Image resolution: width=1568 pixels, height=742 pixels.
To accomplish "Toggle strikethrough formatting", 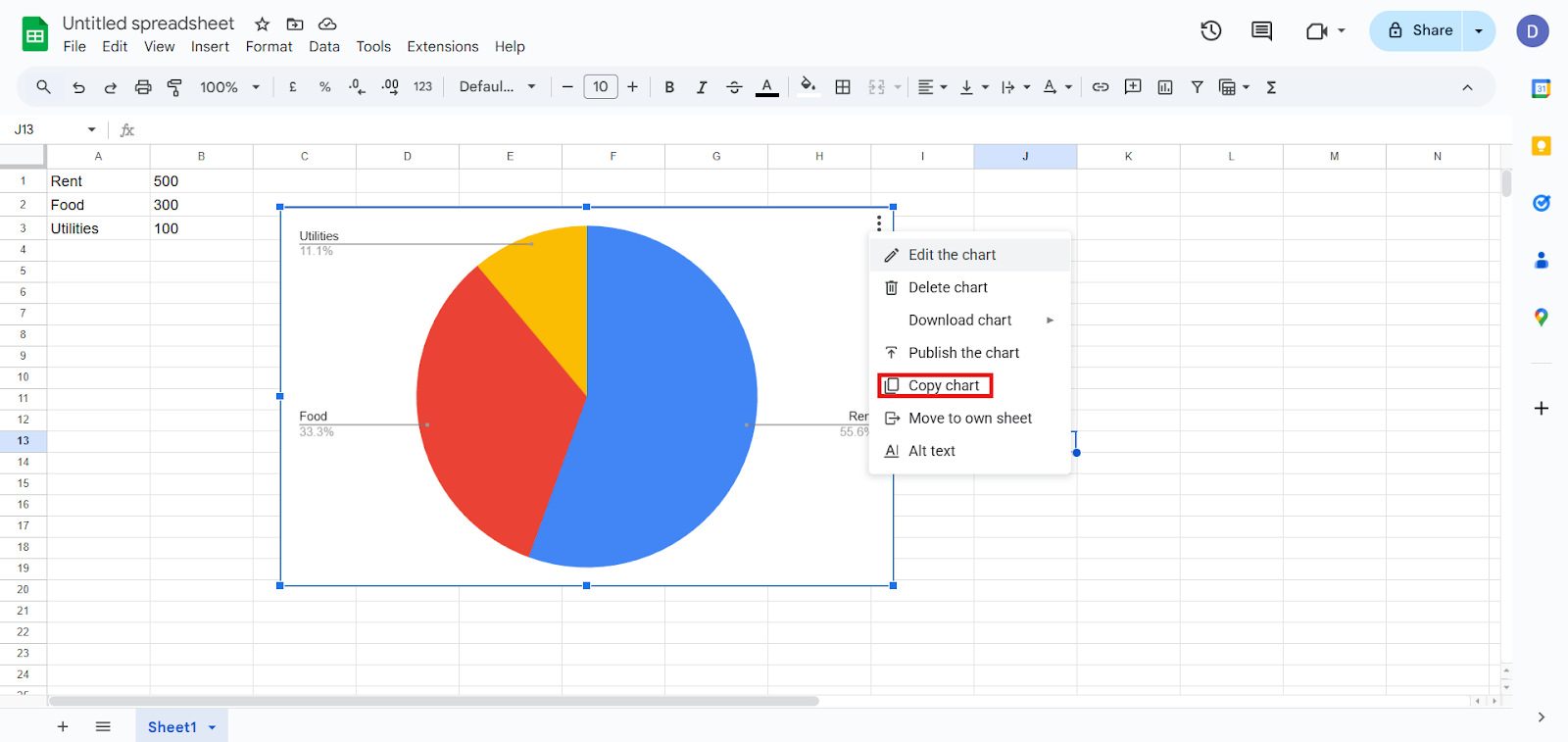I will [x=734, y=87].
